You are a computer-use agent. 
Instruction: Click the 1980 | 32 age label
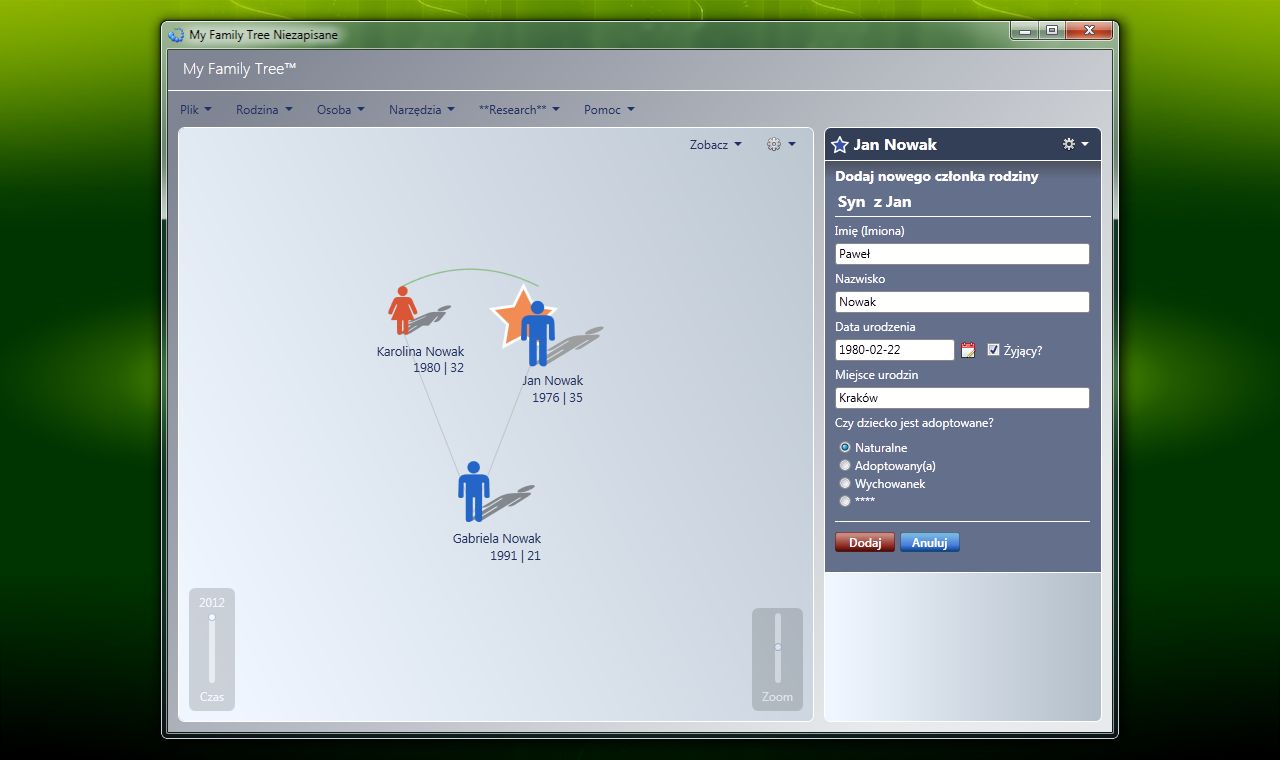(x=438, y=368)
